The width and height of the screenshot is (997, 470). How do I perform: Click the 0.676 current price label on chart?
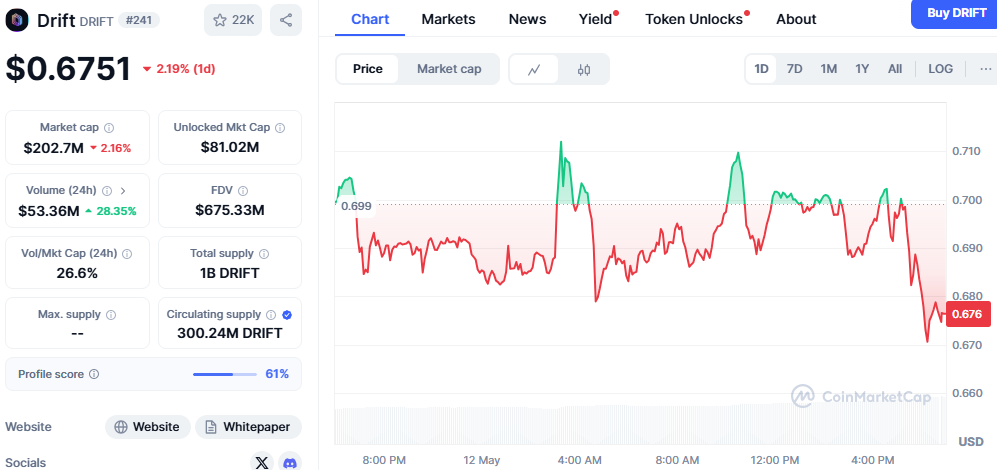[968, 314]
